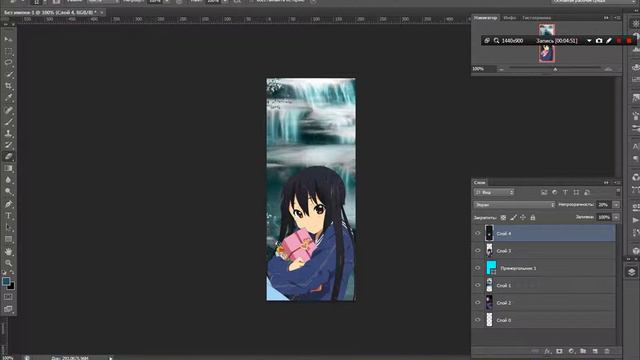Hide layer Слой 3
This screenshot has height=360, width=640.
[478, 251]
